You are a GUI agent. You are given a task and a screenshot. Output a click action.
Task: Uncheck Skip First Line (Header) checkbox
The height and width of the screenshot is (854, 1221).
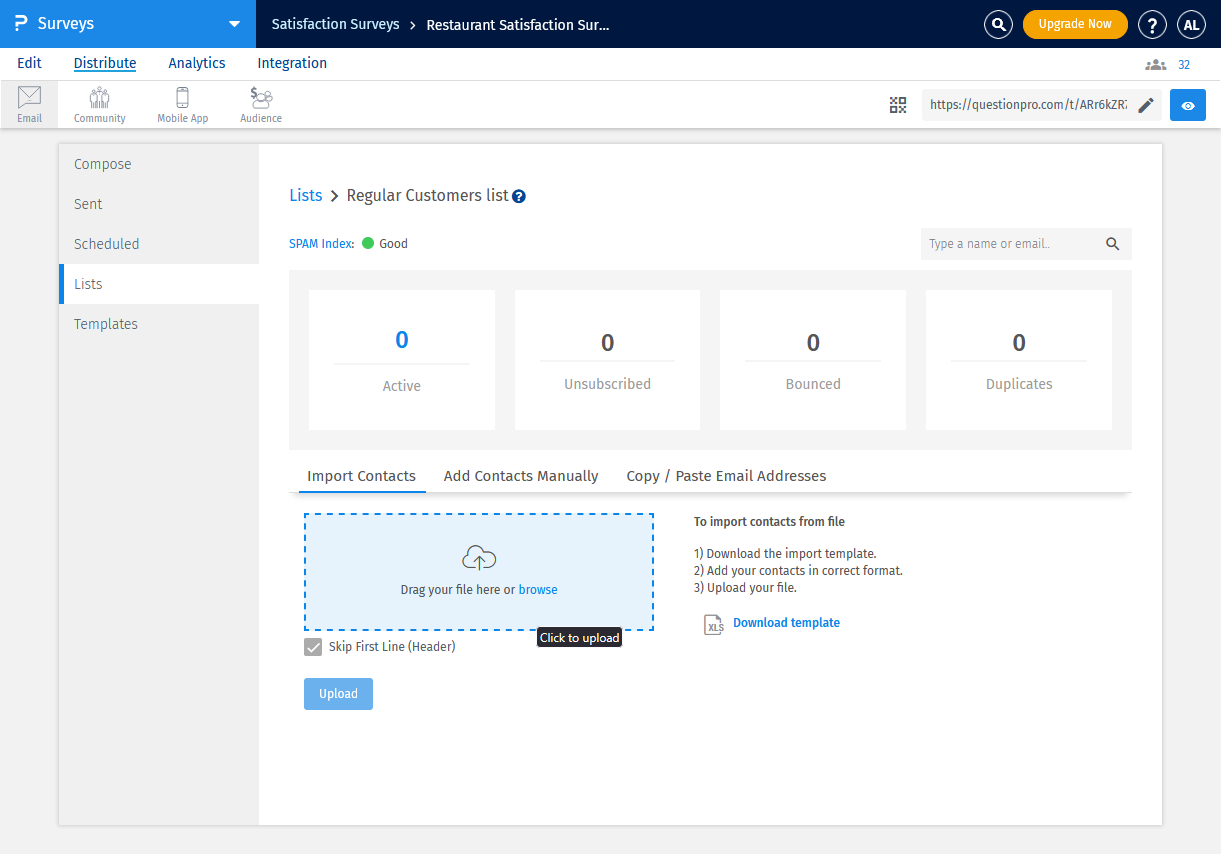[313, 647]
